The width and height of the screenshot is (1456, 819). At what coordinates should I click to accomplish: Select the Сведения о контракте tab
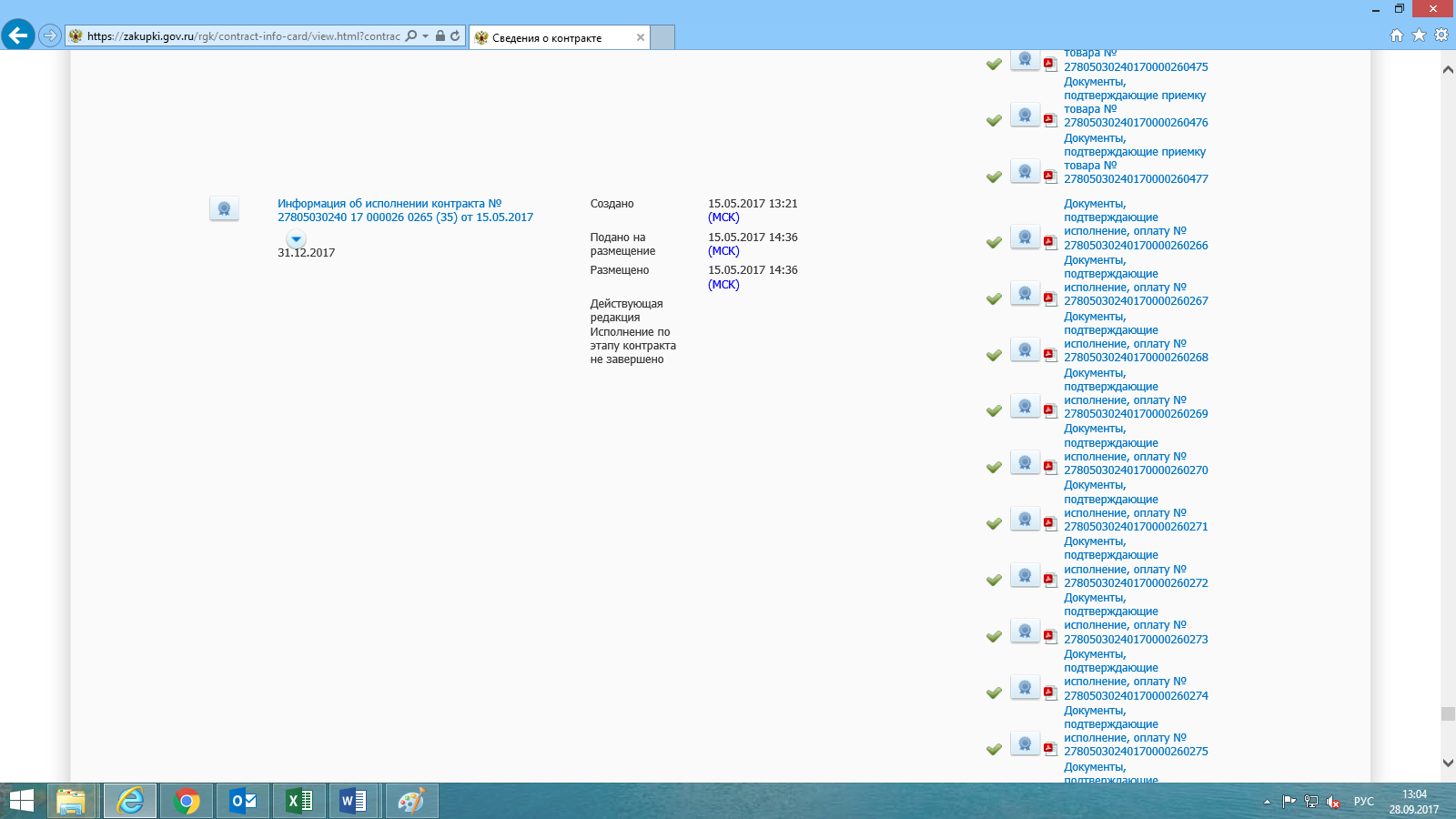559,37
